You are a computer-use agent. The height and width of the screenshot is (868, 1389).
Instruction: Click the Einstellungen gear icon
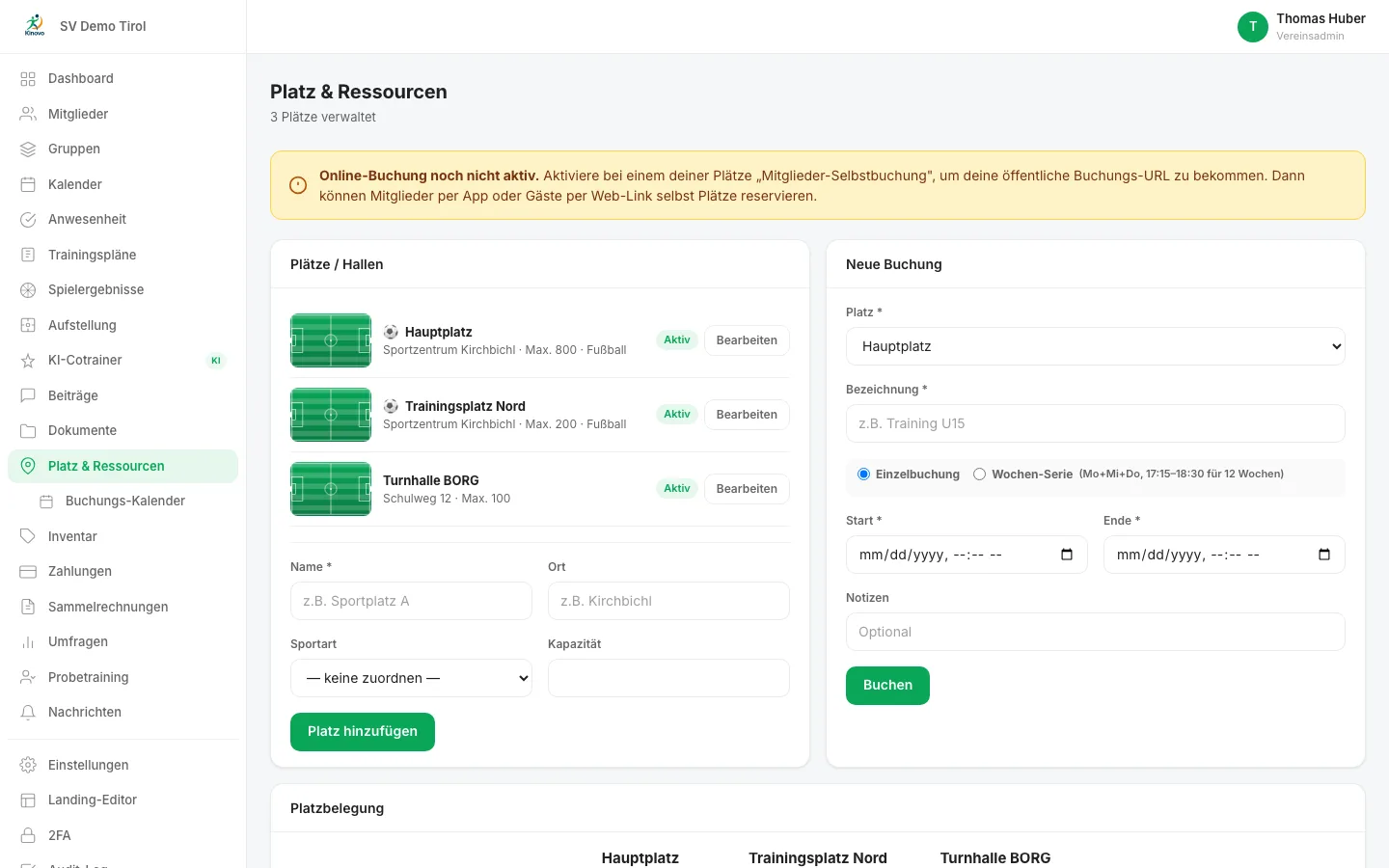pyautogui.click(x=28, y=766)
